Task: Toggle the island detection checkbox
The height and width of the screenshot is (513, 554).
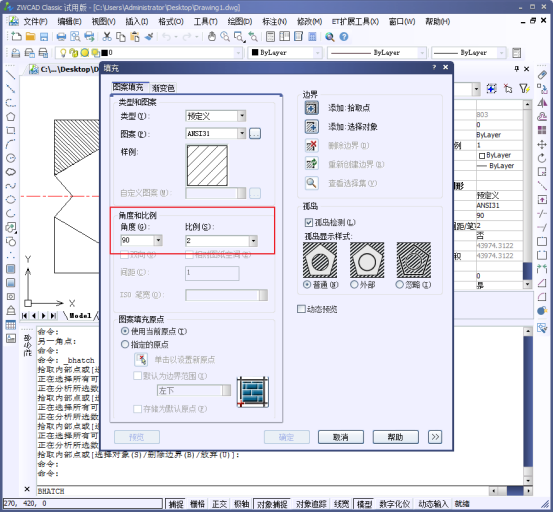Action: coord(309,222)
